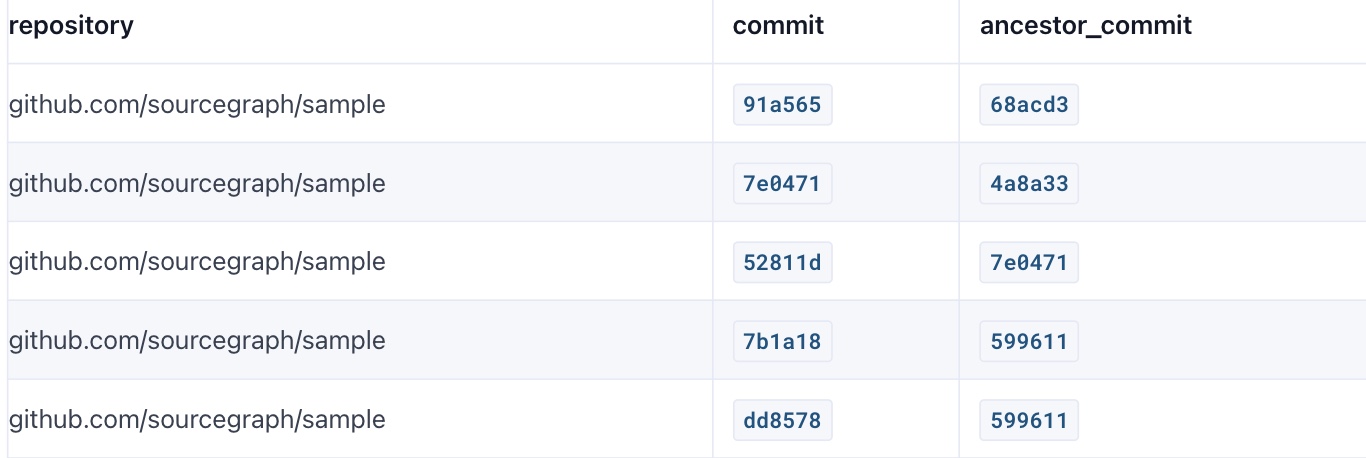Open ancestor commit 4a8a33
This screenshot has width=1366, height=458.
[x=1029, y=184]
